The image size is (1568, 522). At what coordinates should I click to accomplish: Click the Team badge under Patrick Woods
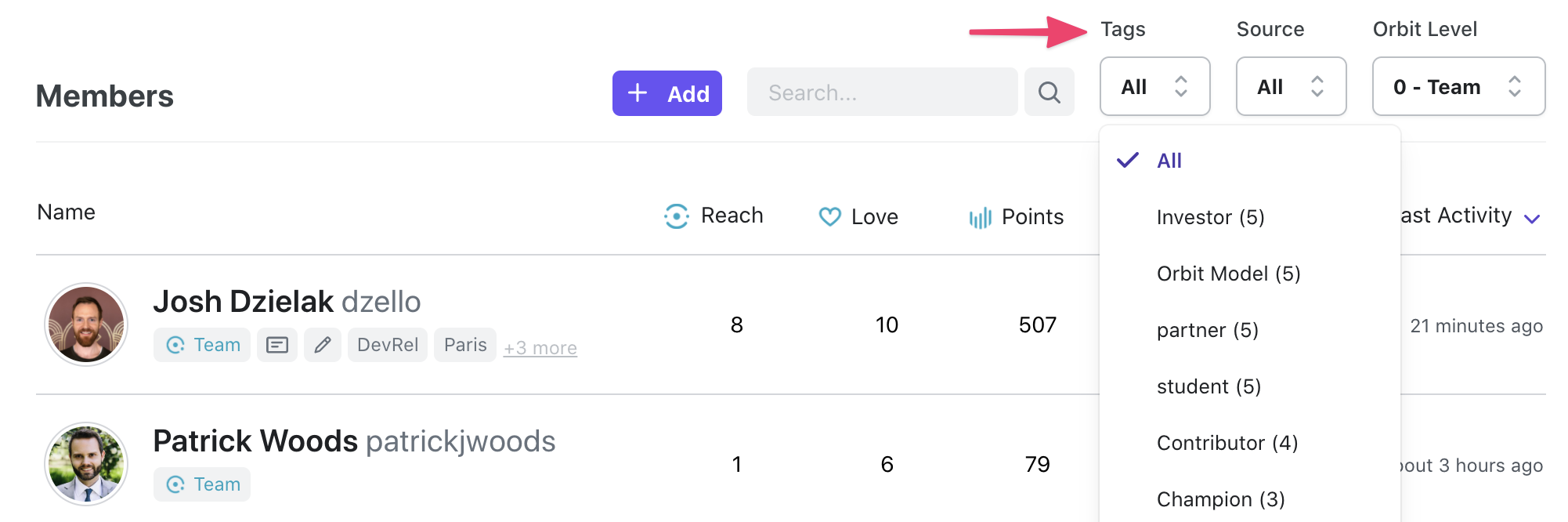(202, 484)
